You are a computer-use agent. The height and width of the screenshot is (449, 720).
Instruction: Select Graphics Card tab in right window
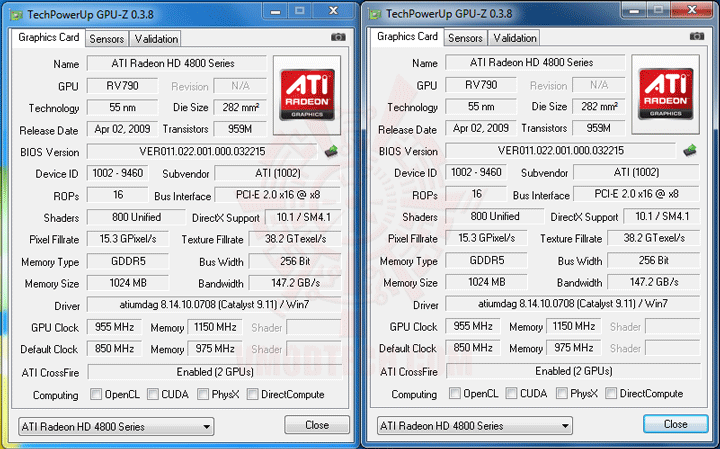coord(407,36)
